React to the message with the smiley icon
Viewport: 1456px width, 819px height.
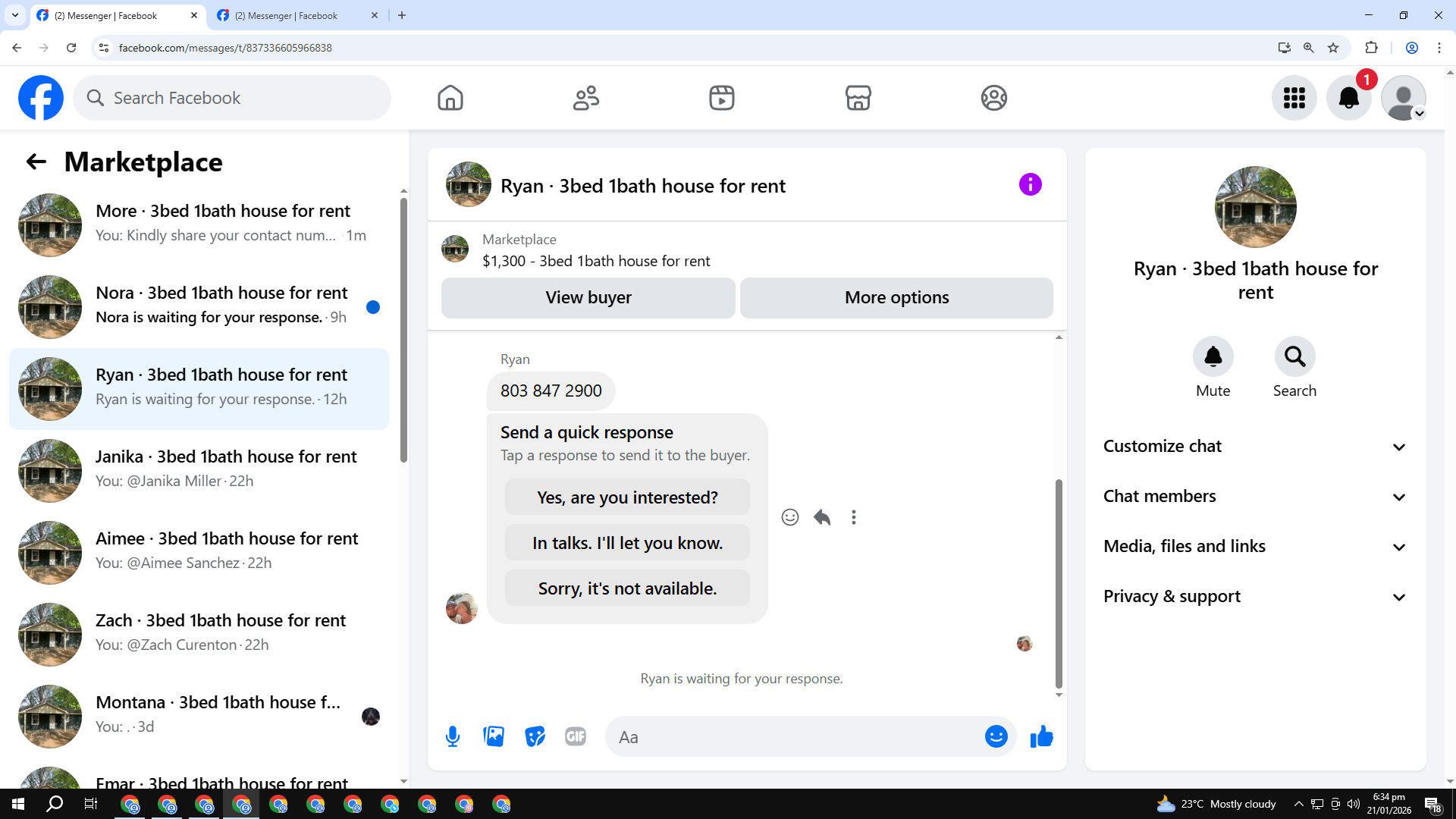coord(790,517)
